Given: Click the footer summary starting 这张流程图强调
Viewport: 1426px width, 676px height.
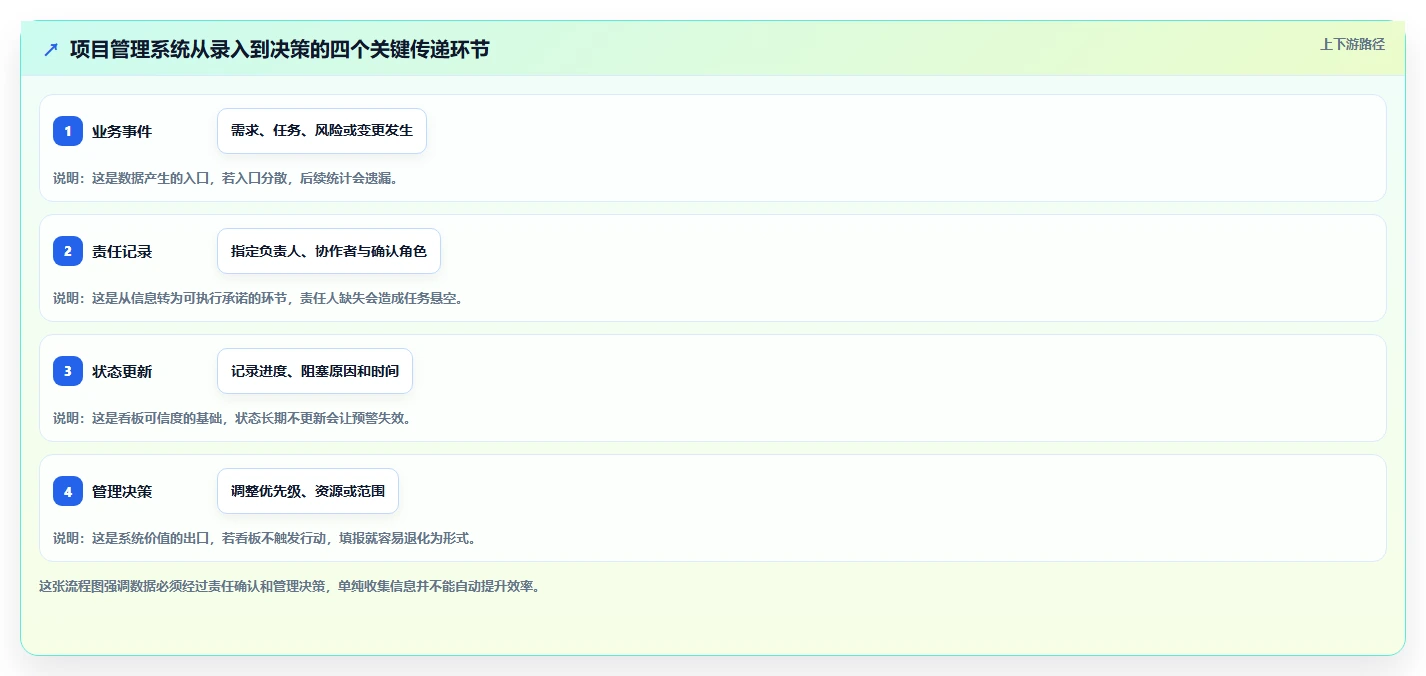Looking at the screenshot, I should point(289,586).
